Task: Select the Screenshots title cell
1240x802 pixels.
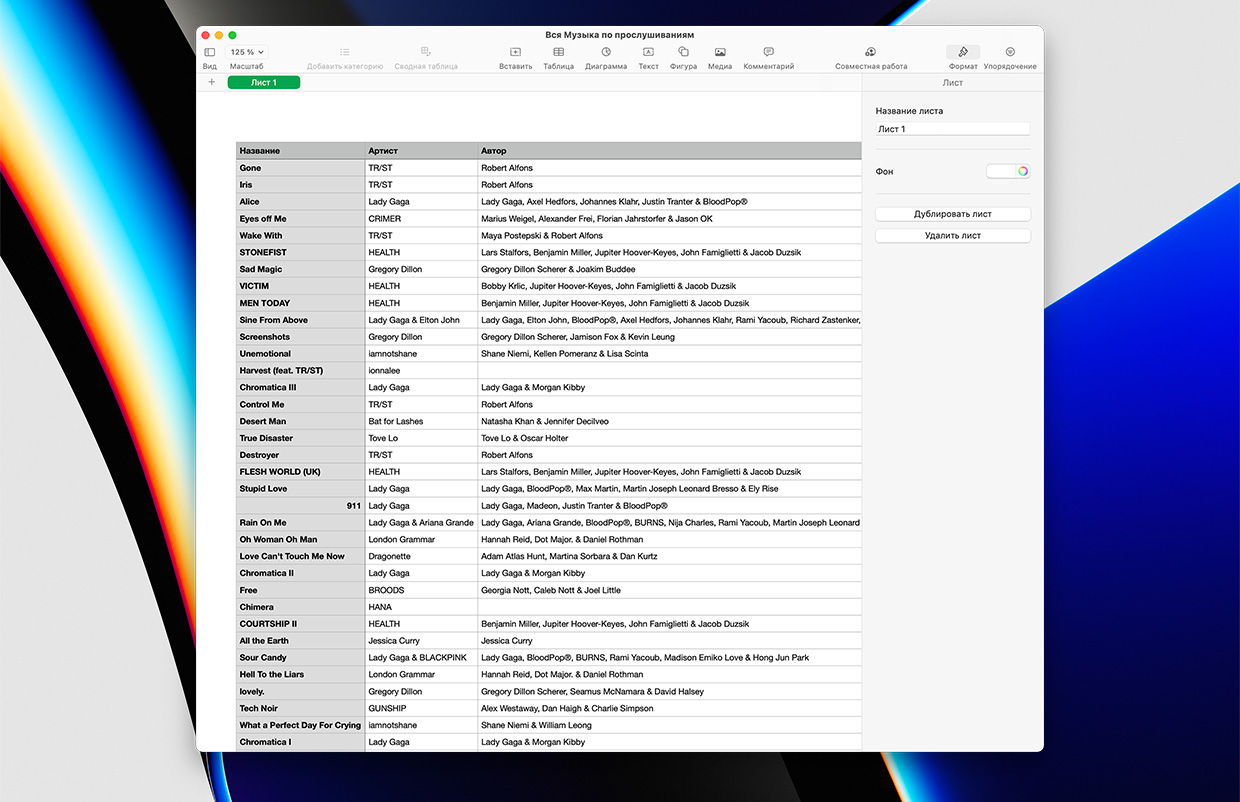Action: (300, 337)
